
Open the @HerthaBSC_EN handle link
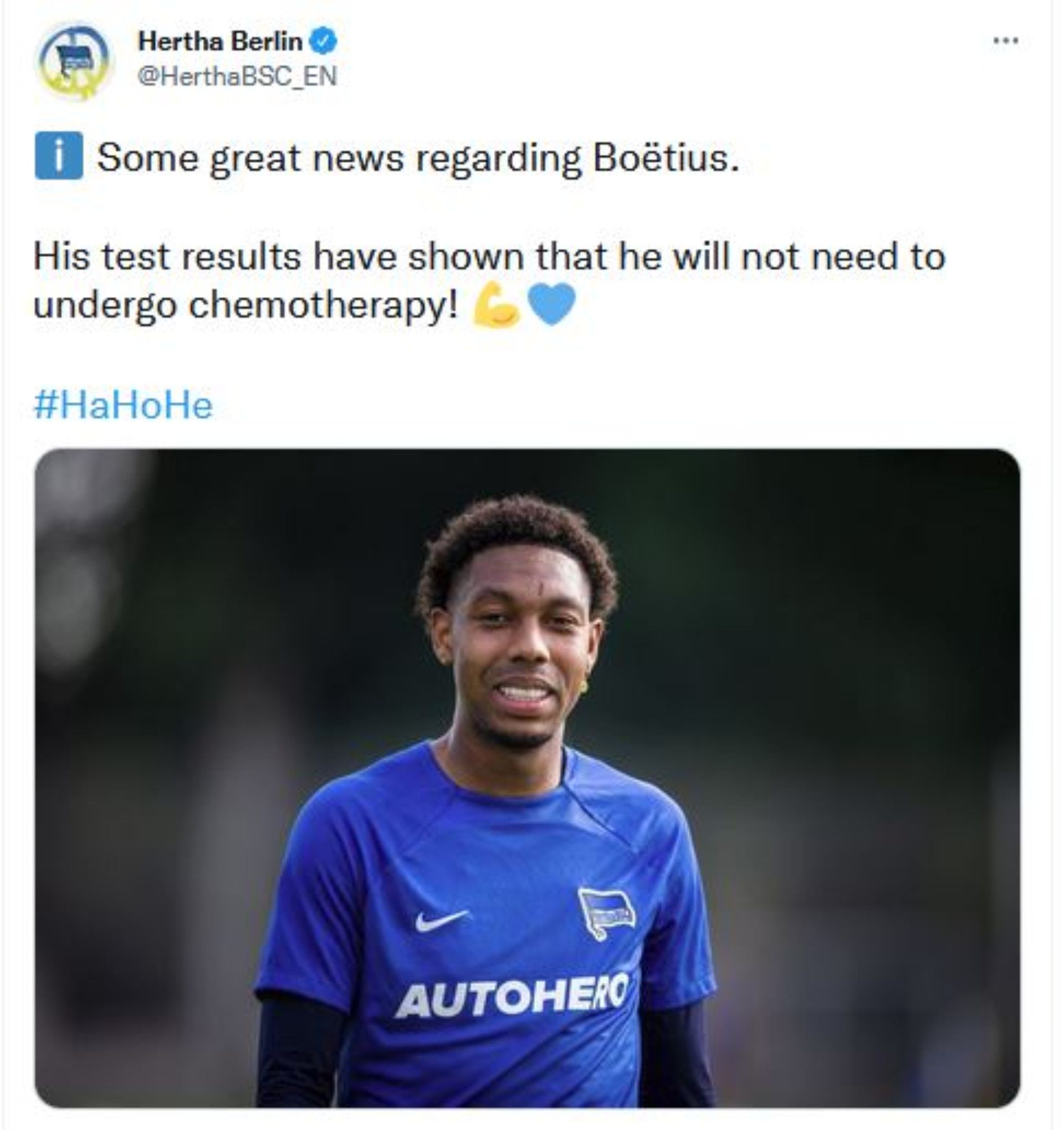(x=238, y=76)
